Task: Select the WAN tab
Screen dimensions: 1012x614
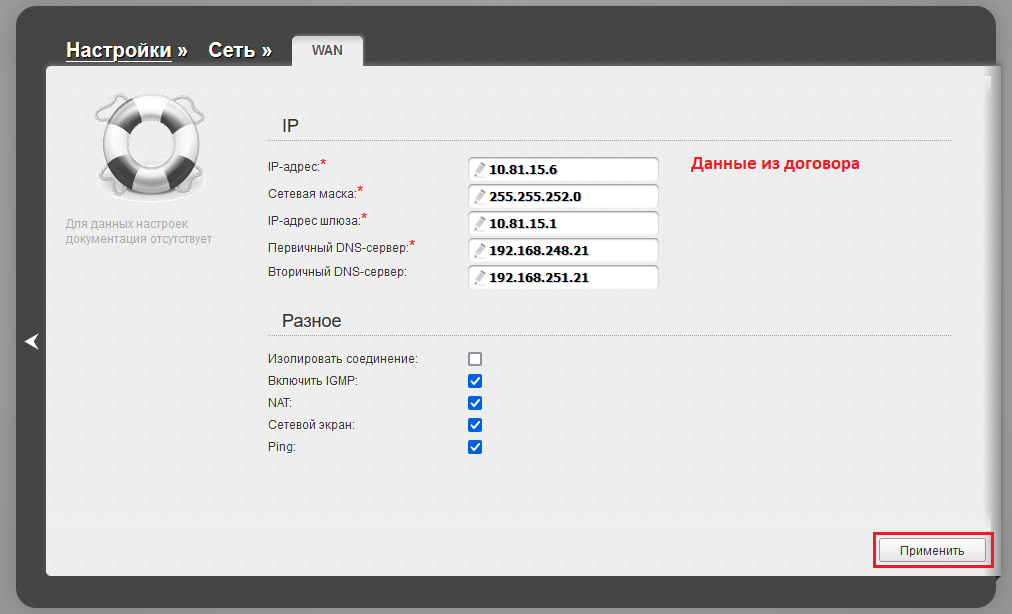Action: pos(327,50)
